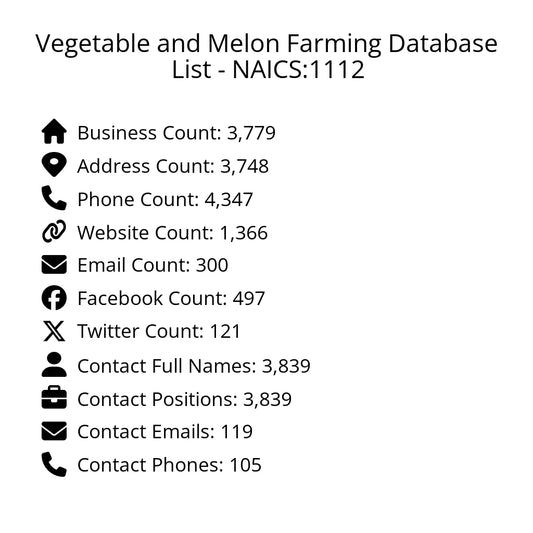Select the Vegetable and Melon Farming Database title

(x=266, y=56)
